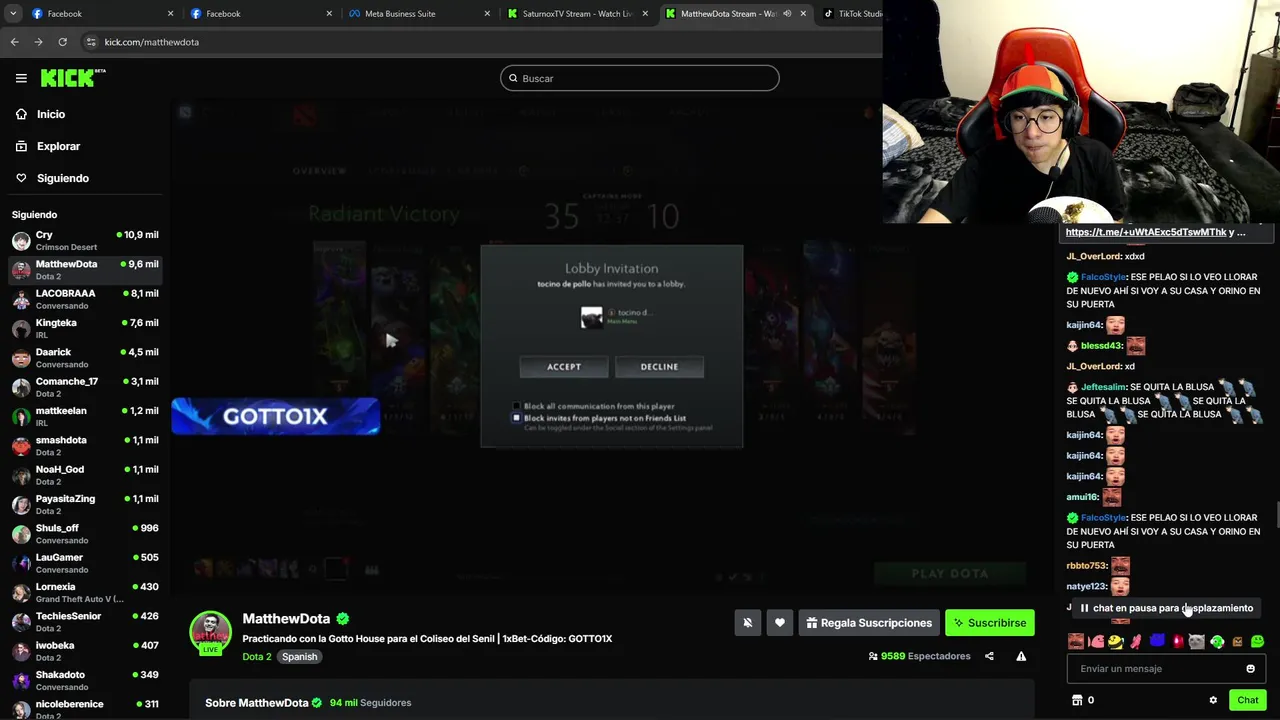Insert the green smiling blob emote

1258,642
